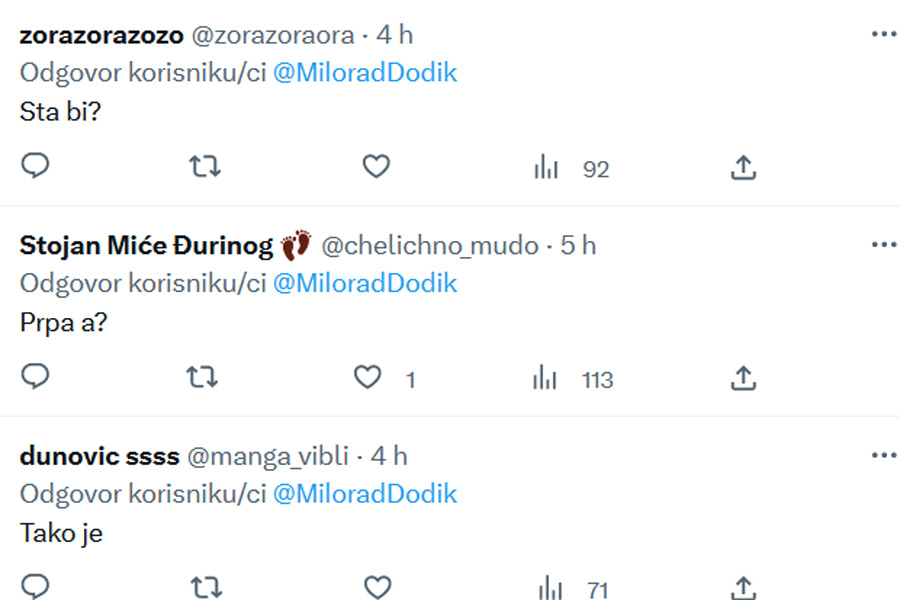Screen dimensions: 900x600
Task: Open @MiloradDodik link in zorazorazozo's reply
Action: (x=365, y=73)
